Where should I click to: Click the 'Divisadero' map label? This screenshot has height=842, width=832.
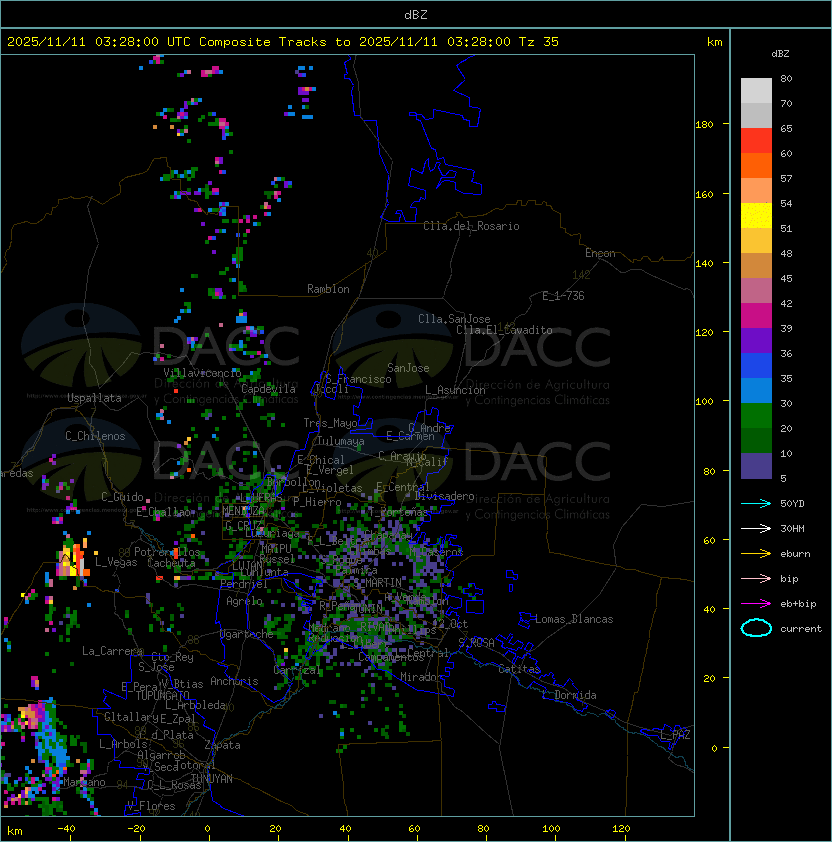445,496
